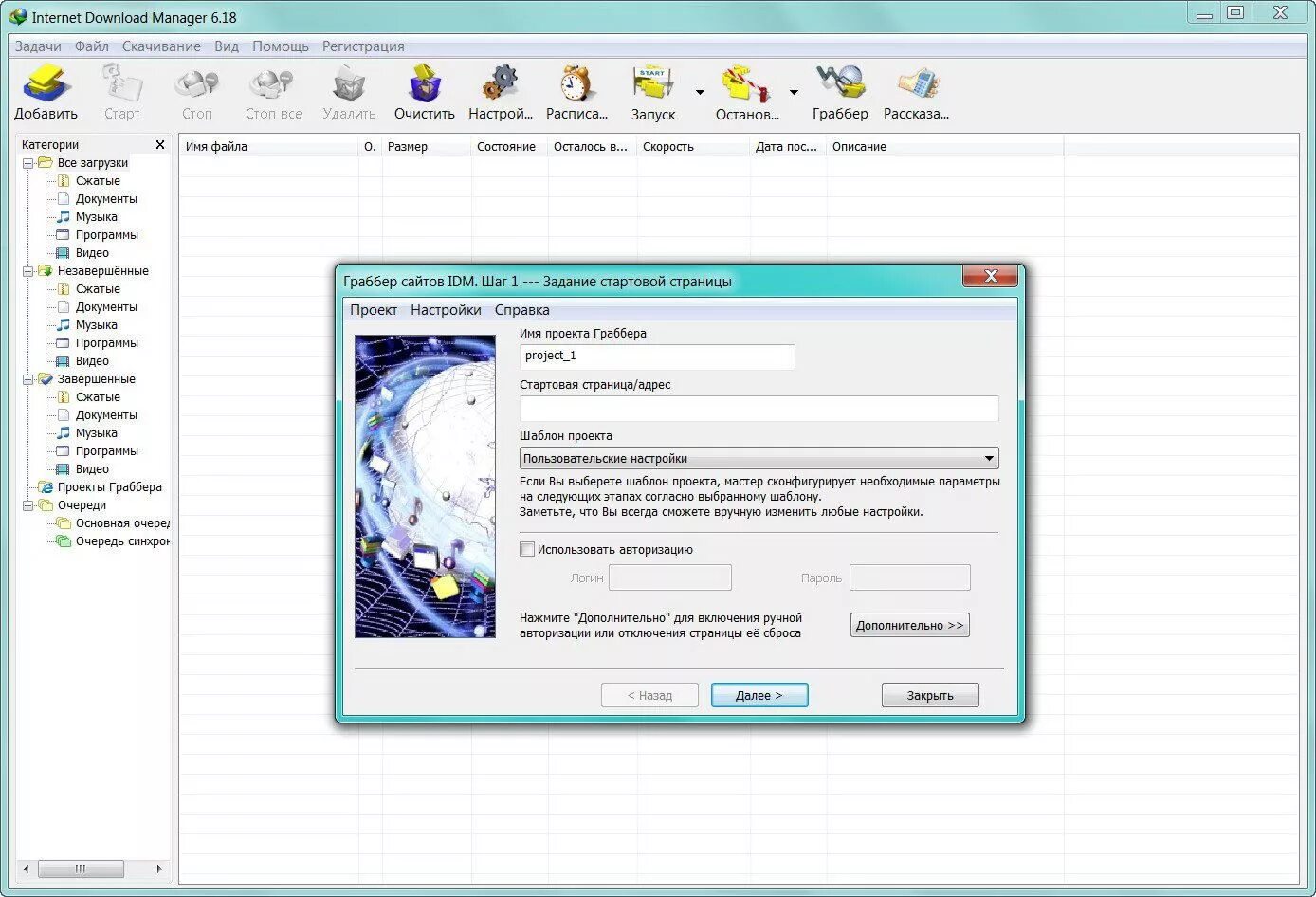
Task: Open the dropdown arrow next to Запуск
Action: coord(700,92)
